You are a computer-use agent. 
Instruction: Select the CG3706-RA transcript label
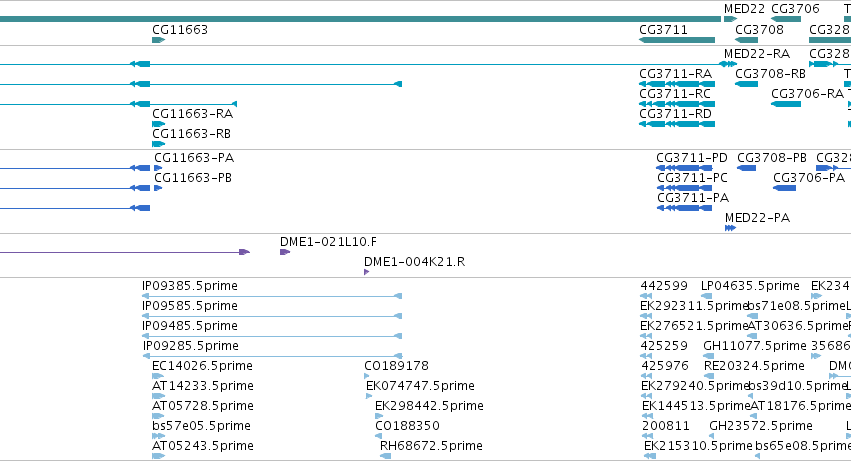point(807,94)
